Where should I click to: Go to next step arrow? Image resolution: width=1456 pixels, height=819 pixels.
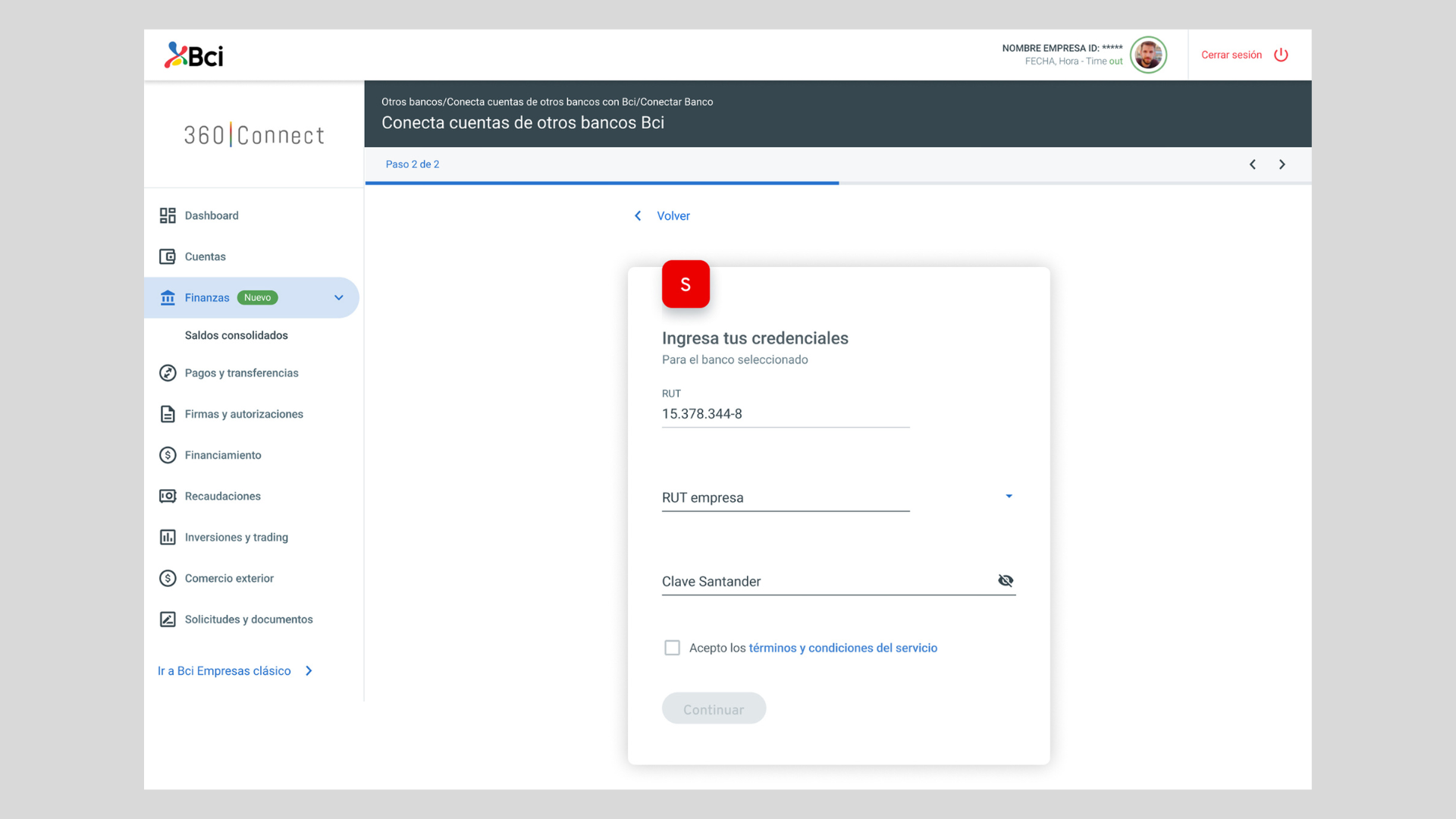pyautogui.click(x=1282, y=165)
